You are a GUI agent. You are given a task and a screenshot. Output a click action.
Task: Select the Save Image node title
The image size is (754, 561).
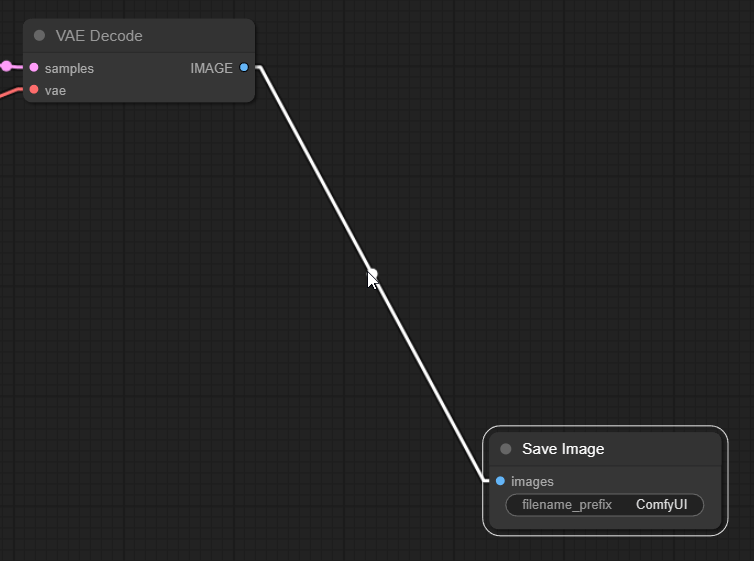(x=563, y=449)
